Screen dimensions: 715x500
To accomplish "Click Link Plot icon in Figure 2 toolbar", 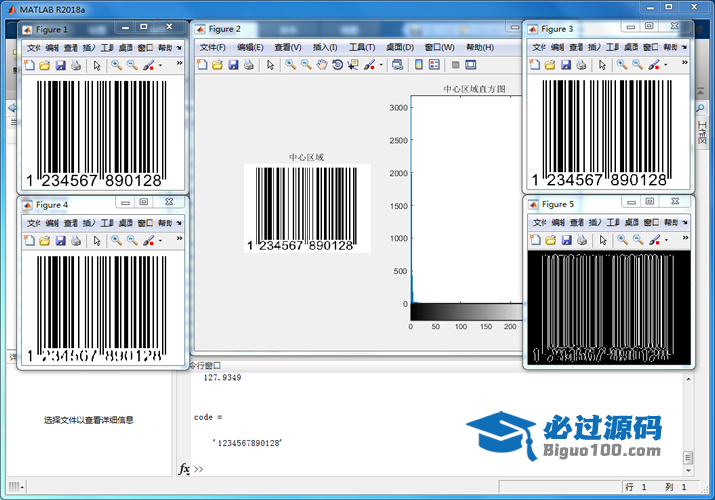I will point(397,65).
